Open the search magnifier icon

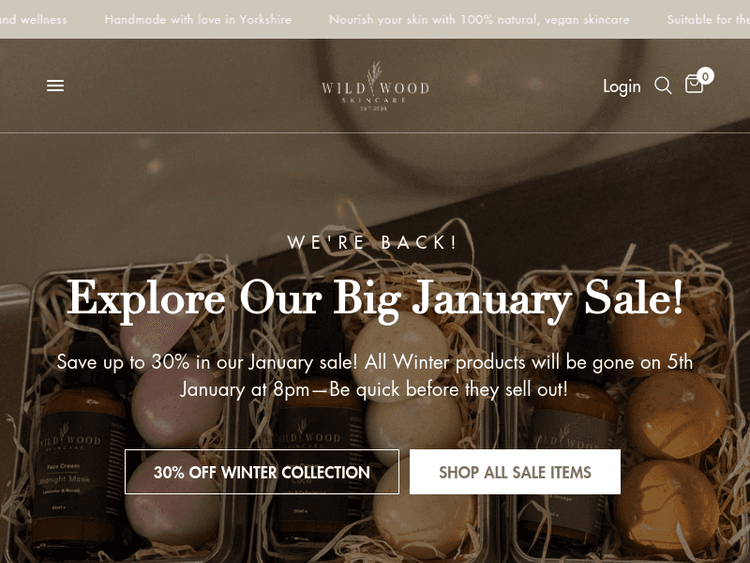pyautogui.click(x=663, y=86)
